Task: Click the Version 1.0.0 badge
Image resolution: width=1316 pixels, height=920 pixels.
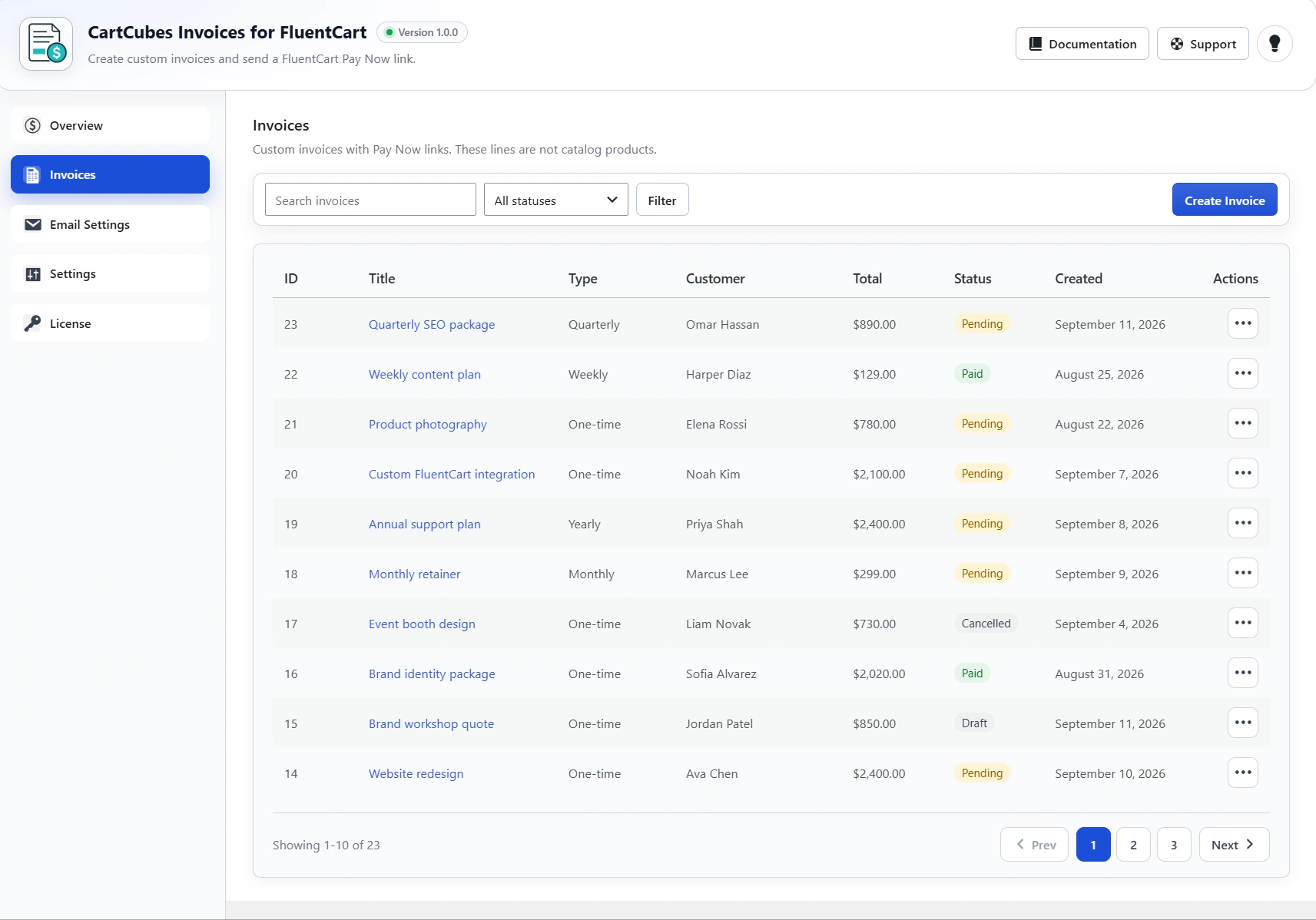Action: [x=422, y=32]
